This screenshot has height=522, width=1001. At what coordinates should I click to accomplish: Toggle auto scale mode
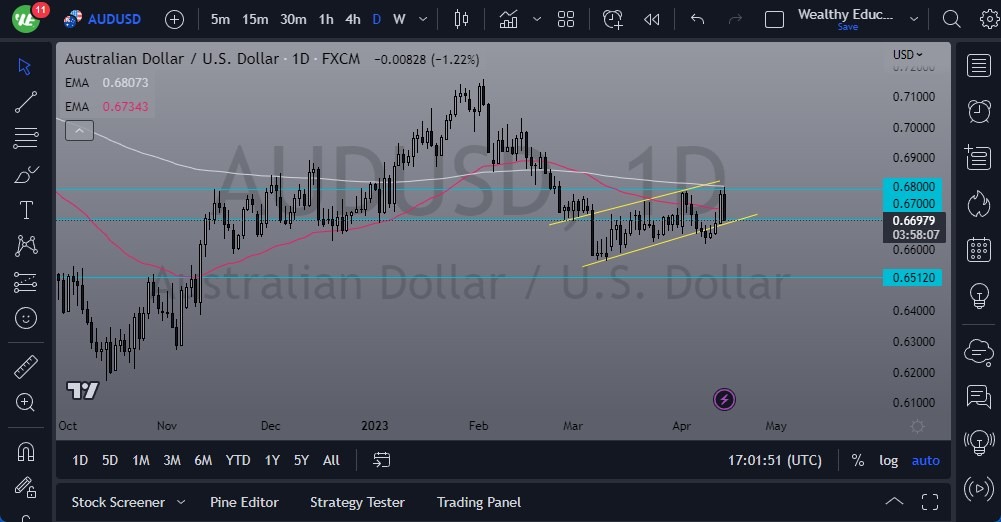[926, 460]
